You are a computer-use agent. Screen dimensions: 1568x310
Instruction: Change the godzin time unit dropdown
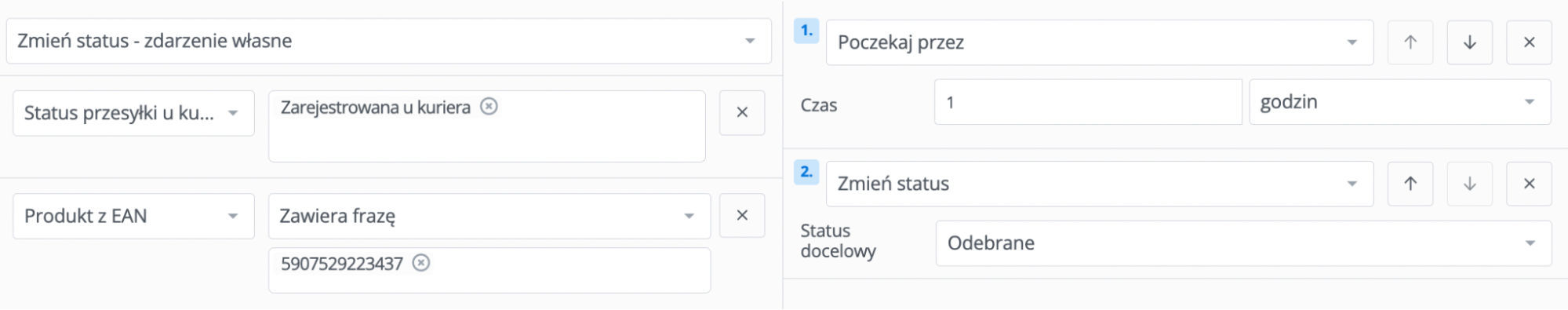1400,102
